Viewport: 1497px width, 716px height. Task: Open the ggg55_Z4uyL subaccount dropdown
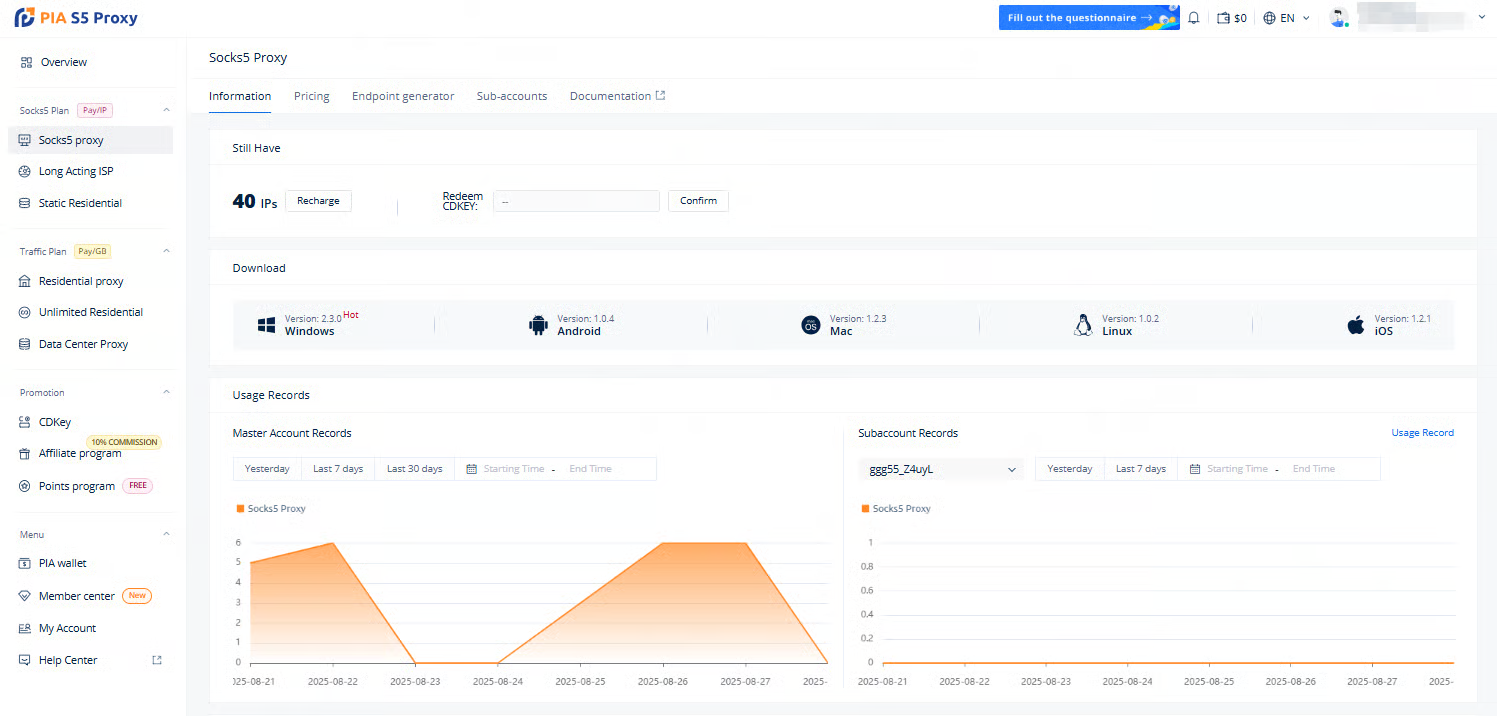[941, 469]
